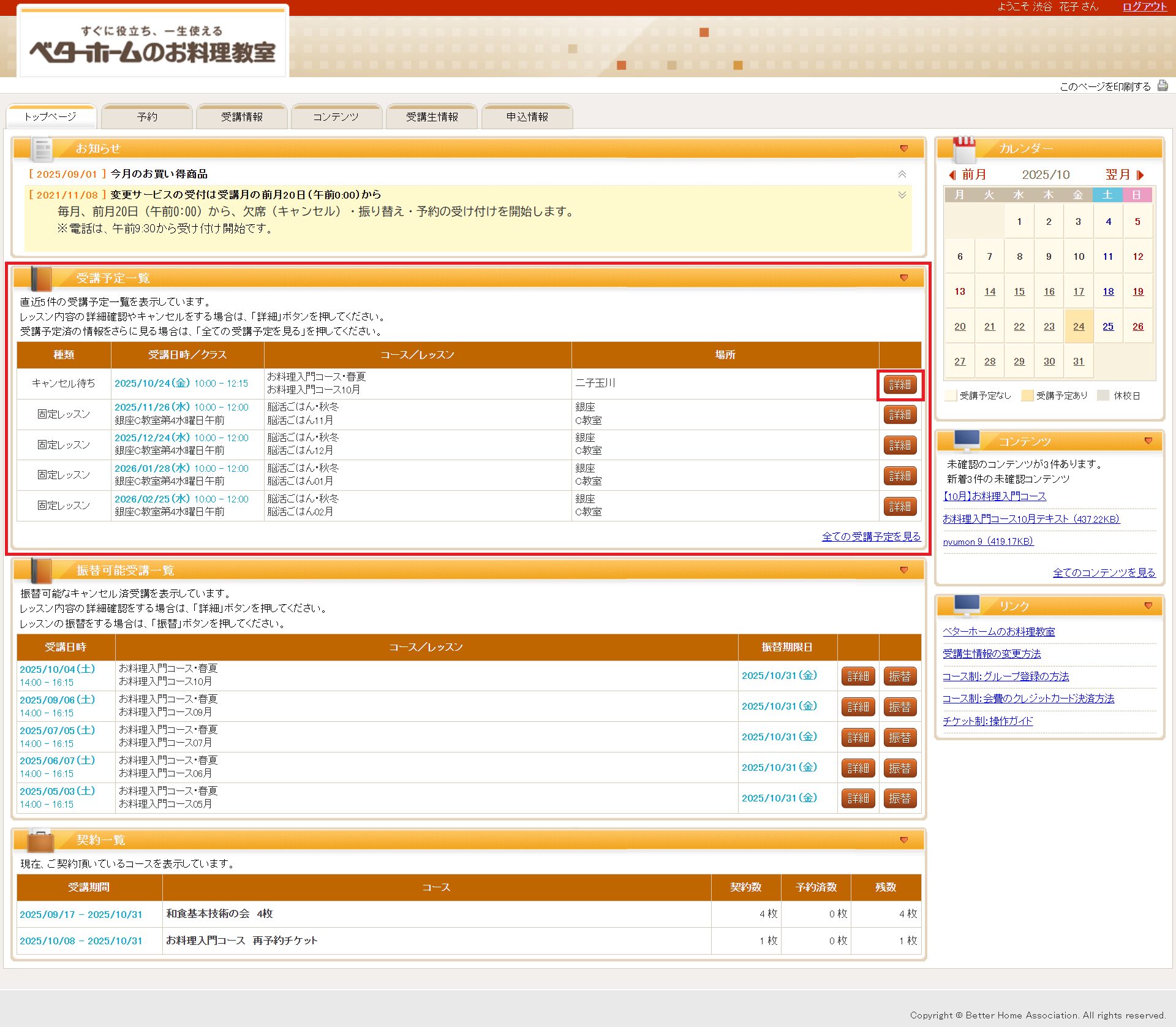The width and height of the screenshot is (1176, 1027).
Task: Click the calendar panel icon
Action: [x=964, y=149]
